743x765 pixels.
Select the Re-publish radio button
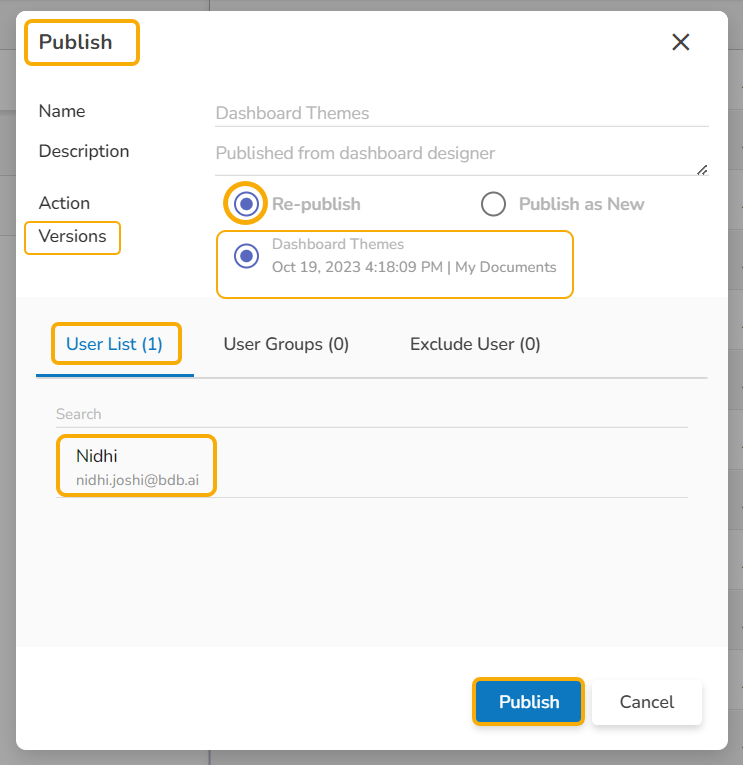(x=246, y=204)
